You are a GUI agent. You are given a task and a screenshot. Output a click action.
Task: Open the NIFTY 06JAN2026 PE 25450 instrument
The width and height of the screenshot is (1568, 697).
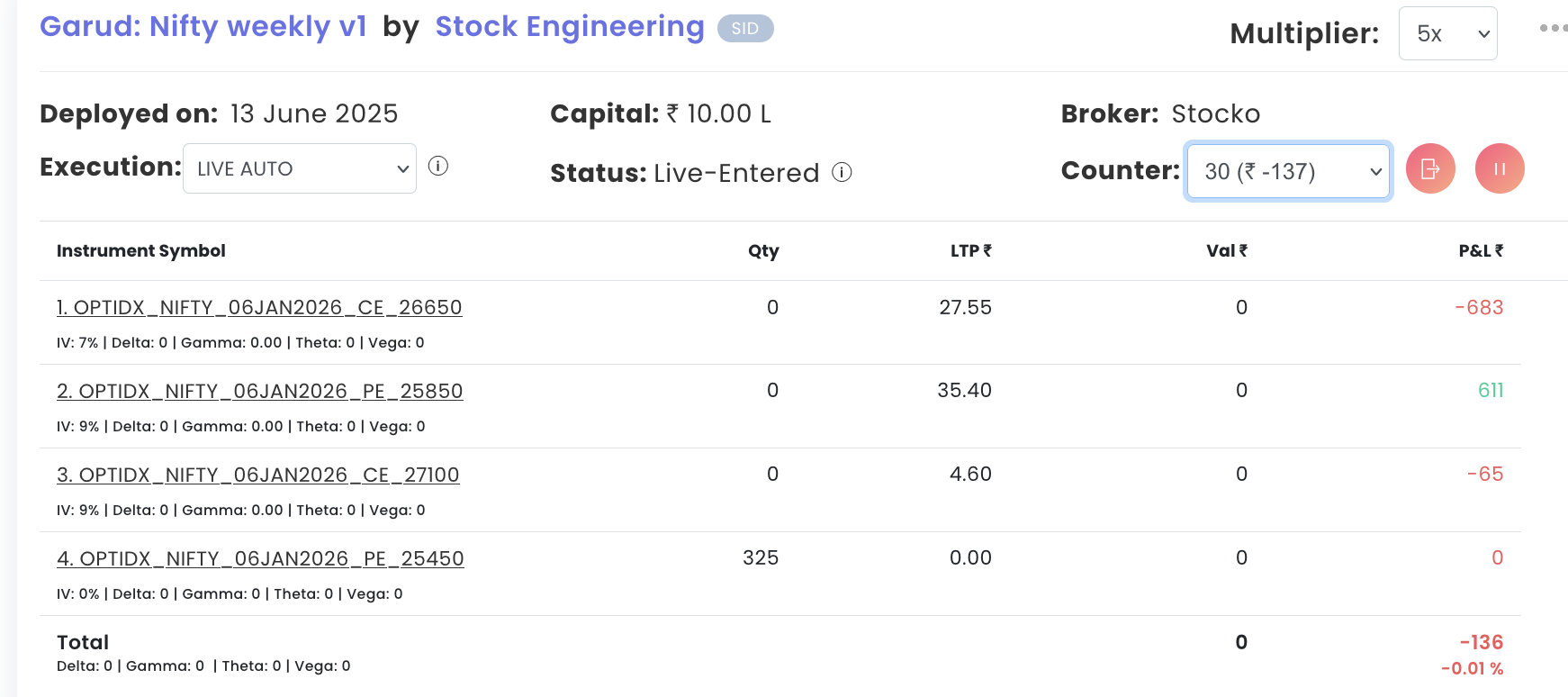click(x=261, y=559)
